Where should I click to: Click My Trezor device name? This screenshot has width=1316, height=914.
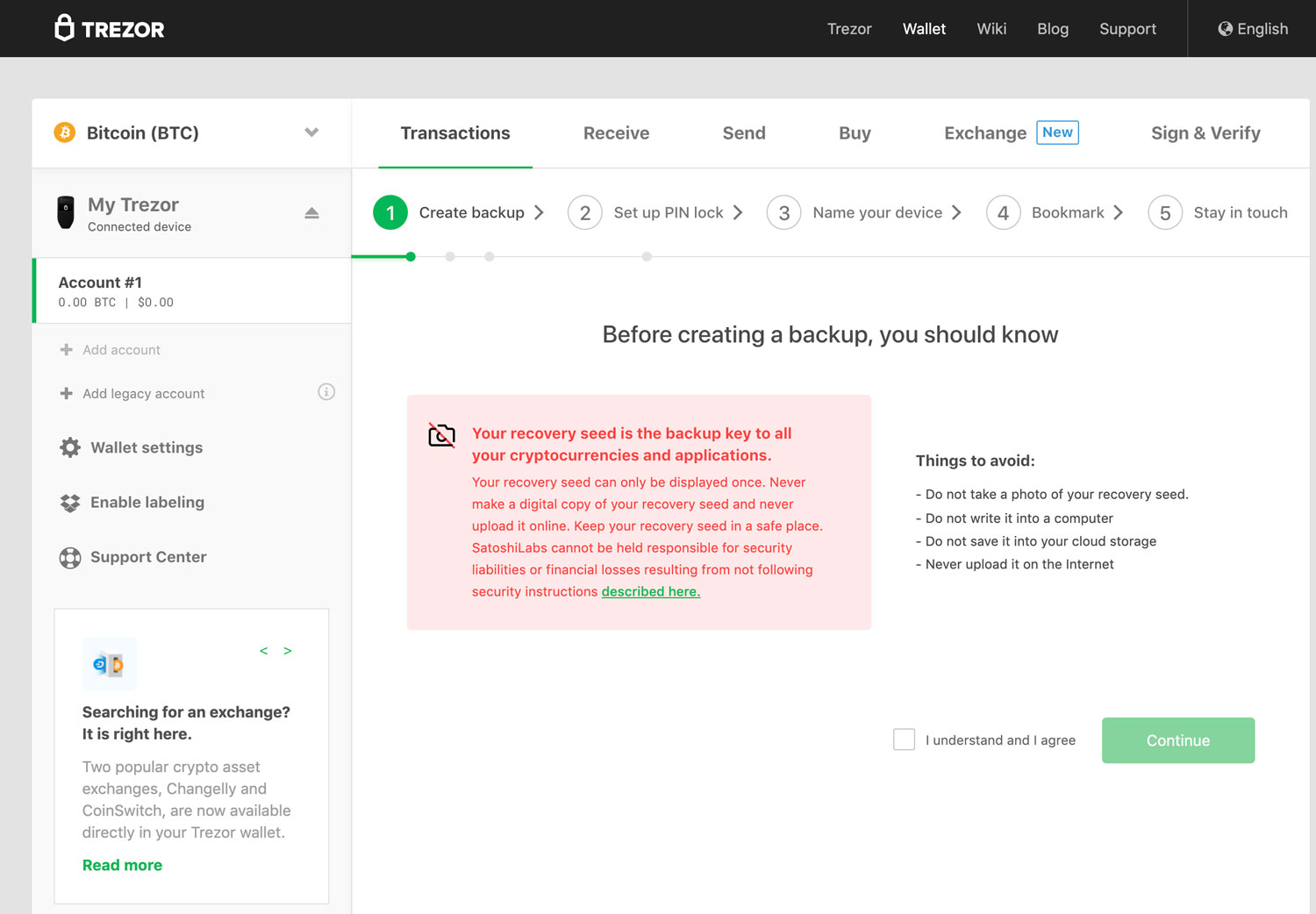[133, 204]
